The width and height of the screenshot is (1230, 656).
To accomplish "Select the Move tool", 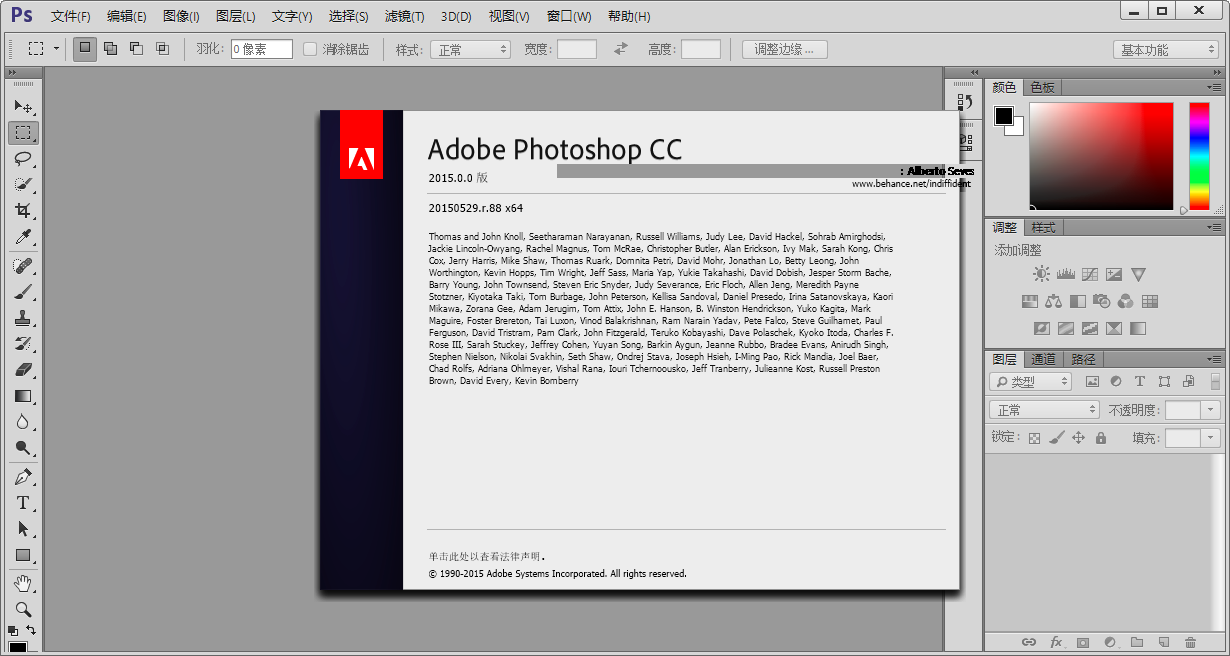I will tap(23, 106).
